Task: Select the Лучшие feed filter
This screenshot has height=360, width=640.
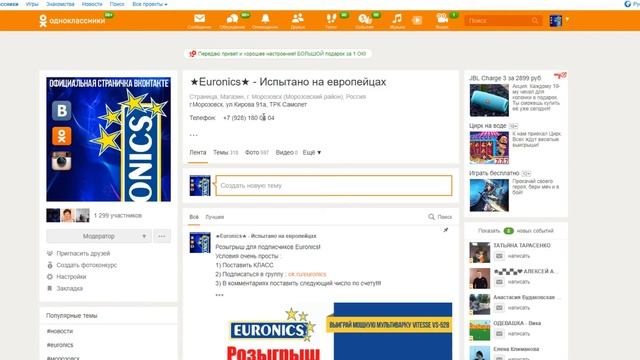Action: coord(215,217)
